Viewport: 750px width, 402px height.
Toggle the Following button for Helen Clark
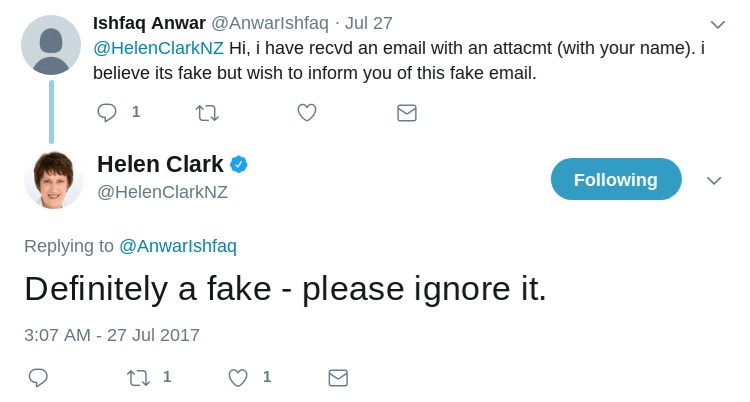coord(615,180)
